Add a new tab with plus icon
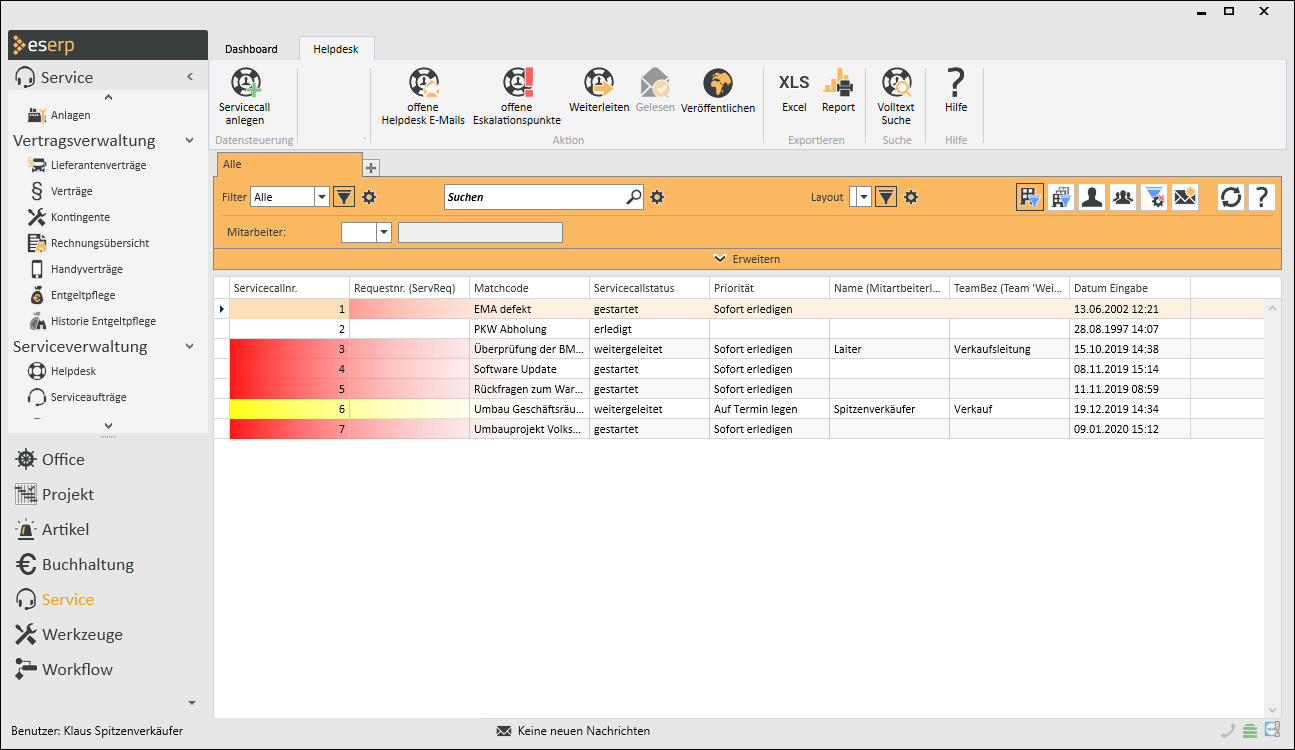This screenshot has height=750, width=1295. (371, 167)
